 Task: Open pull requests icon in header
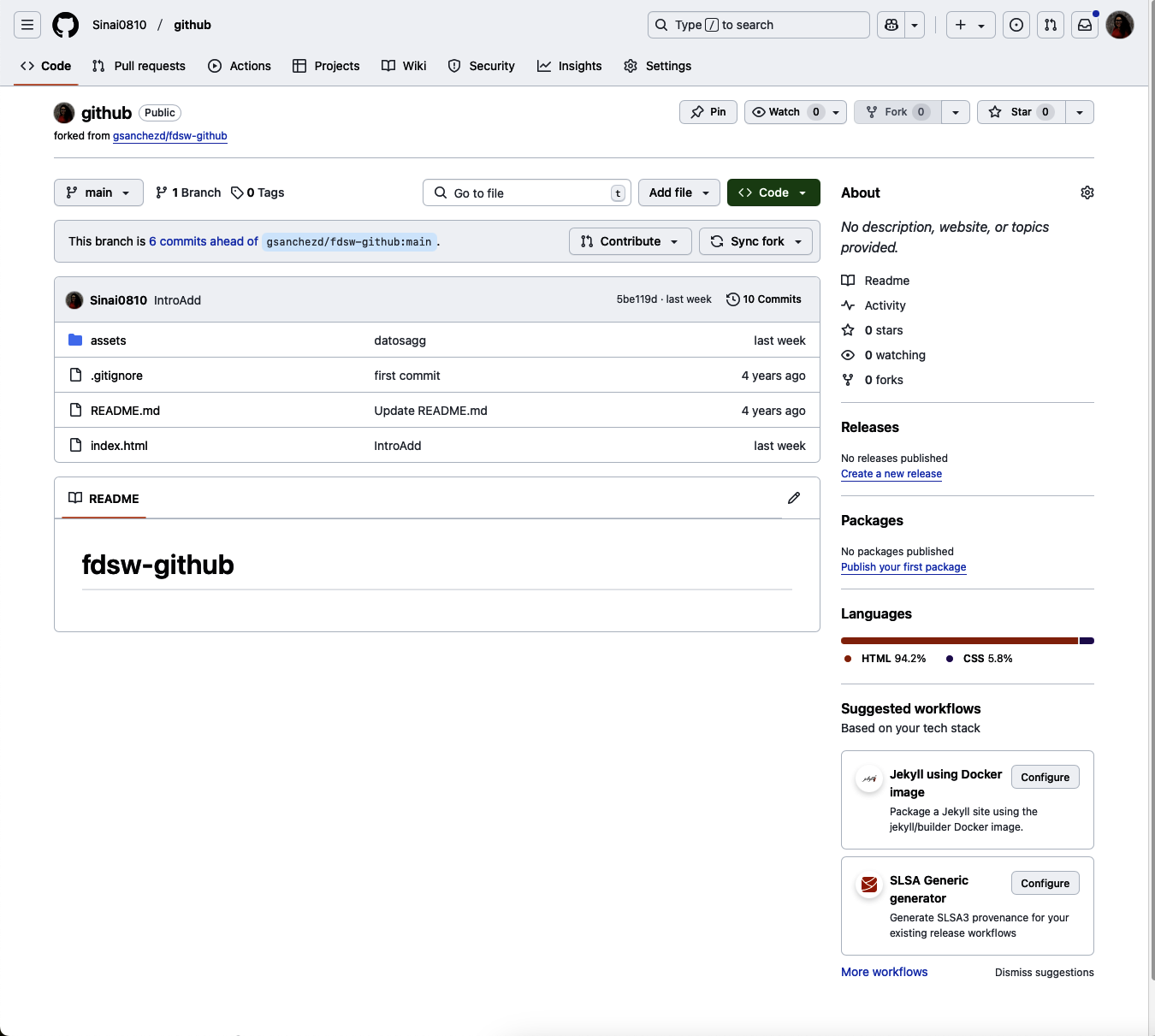pos(1051,25)
